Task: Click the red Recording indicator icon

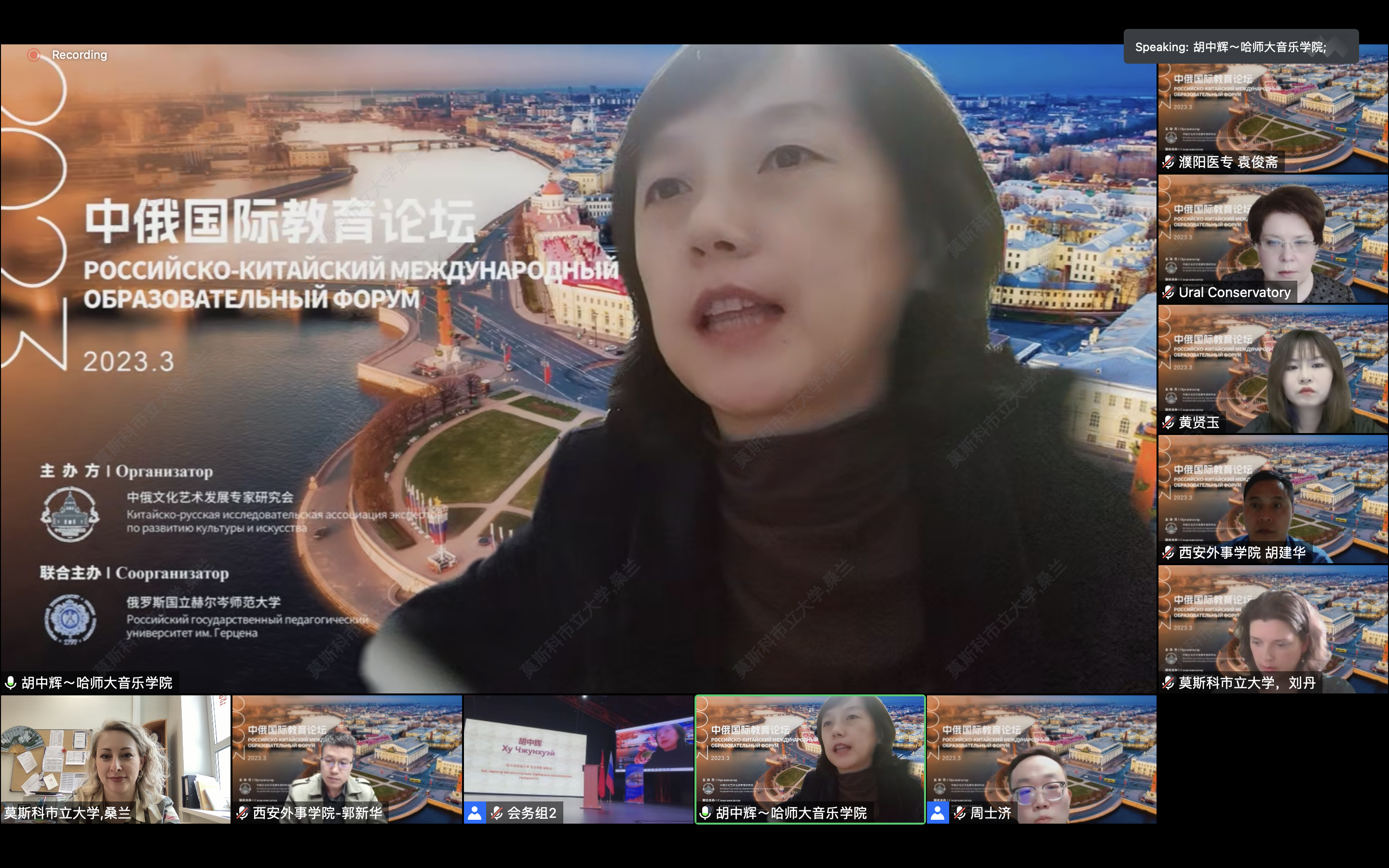Action: tap(34, 54)
